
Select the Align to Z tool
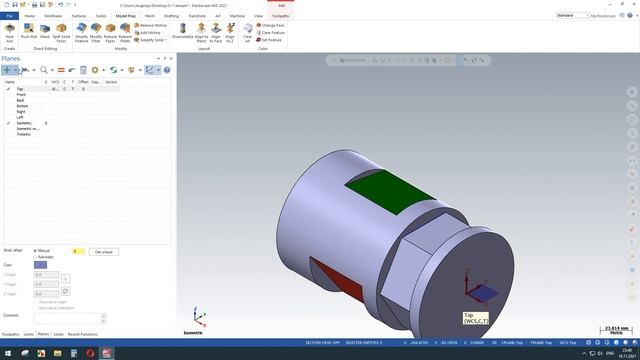230,33
